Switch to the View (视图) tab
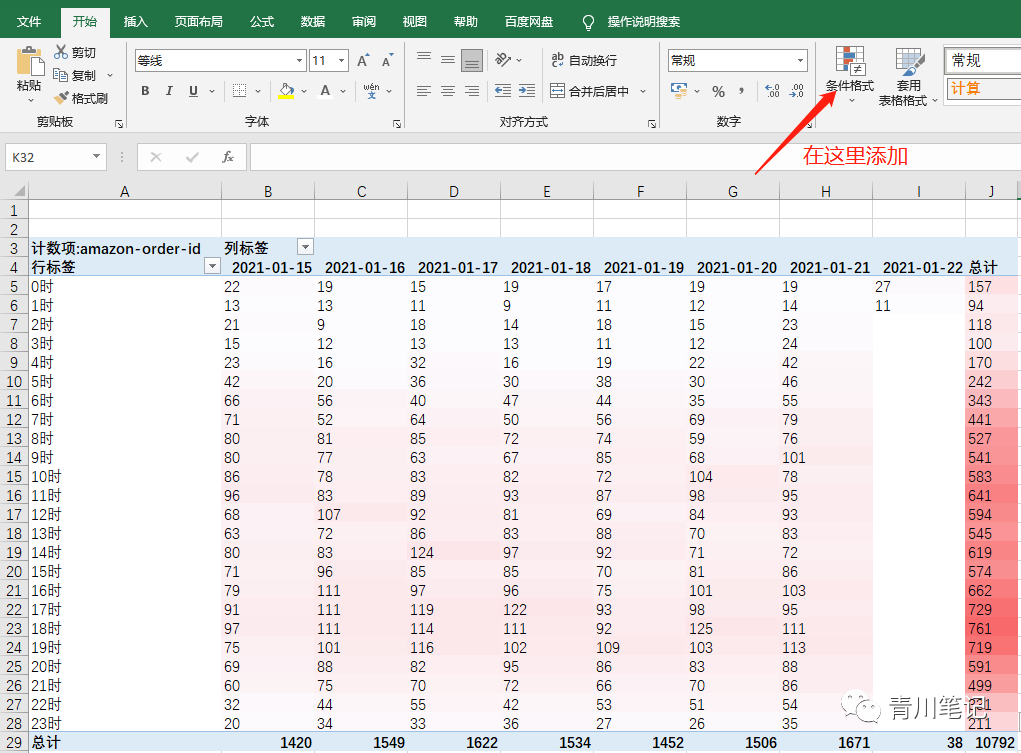Viewport: 1021px width, 753px height. [x=414, y=21]
